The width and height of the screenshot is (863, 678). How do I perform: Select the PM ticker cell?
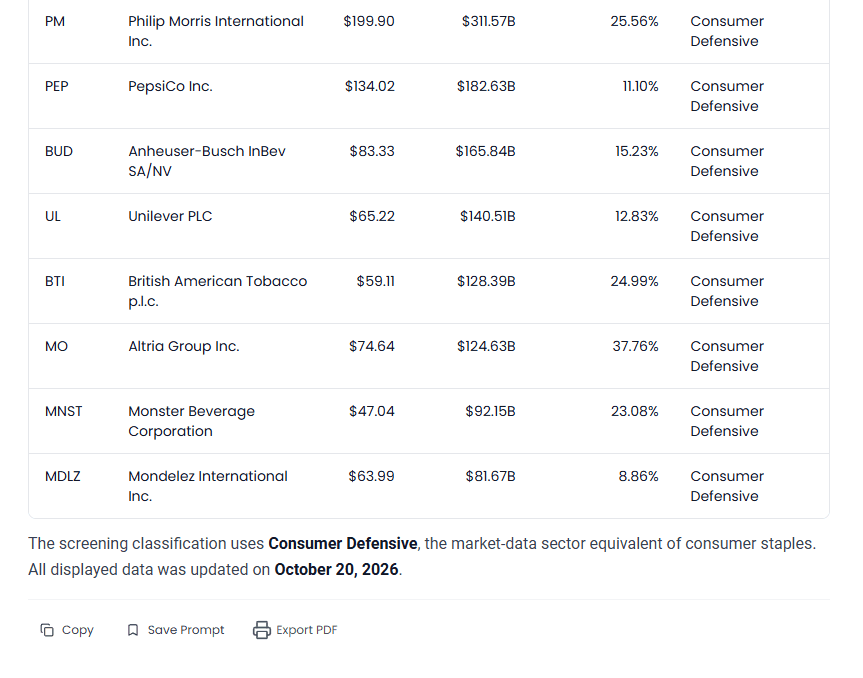tap(55, 21)
